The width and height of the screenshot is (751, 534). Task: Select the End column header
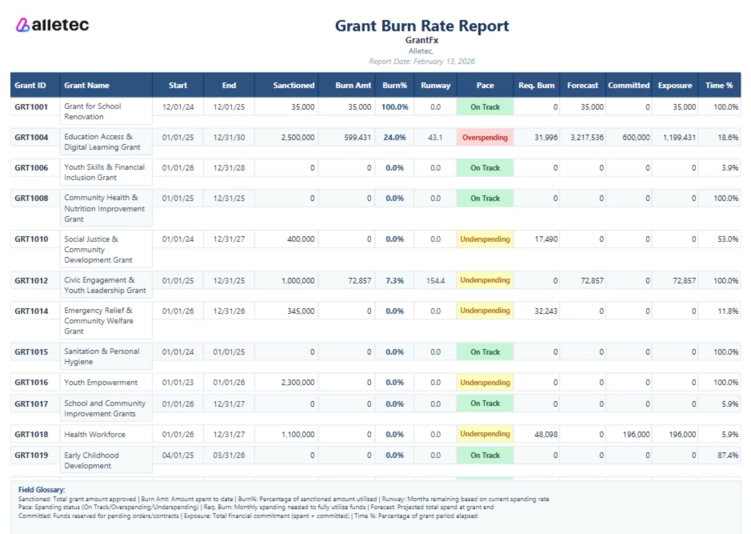pyautogui.click(x=229, y=85)
